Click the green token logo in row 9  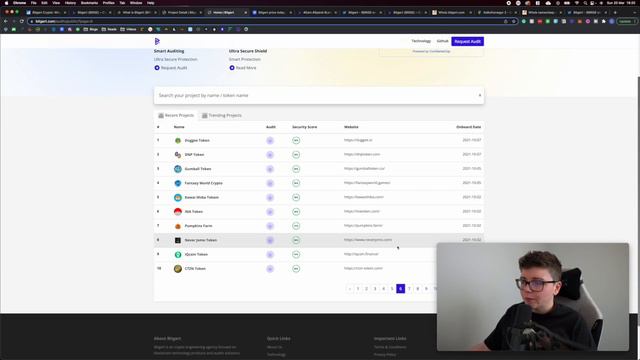click(x=178, y=255)
